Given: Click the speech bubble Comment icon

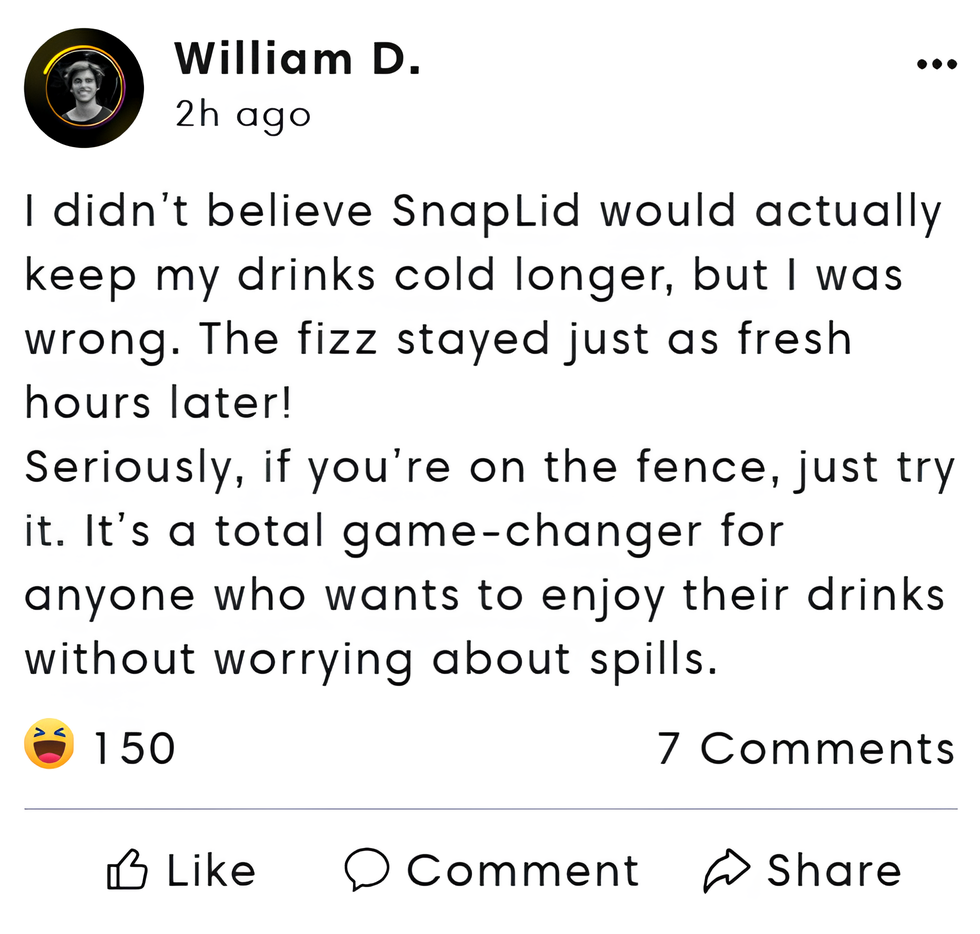Looking at the screenshot, I should pos(367,871).
